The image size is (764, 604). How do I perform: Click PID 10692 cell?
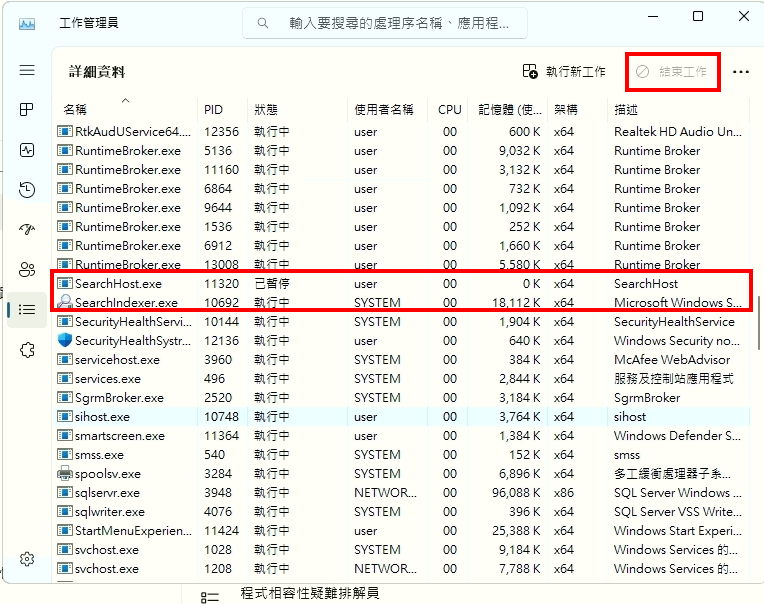tap(221, 302)
